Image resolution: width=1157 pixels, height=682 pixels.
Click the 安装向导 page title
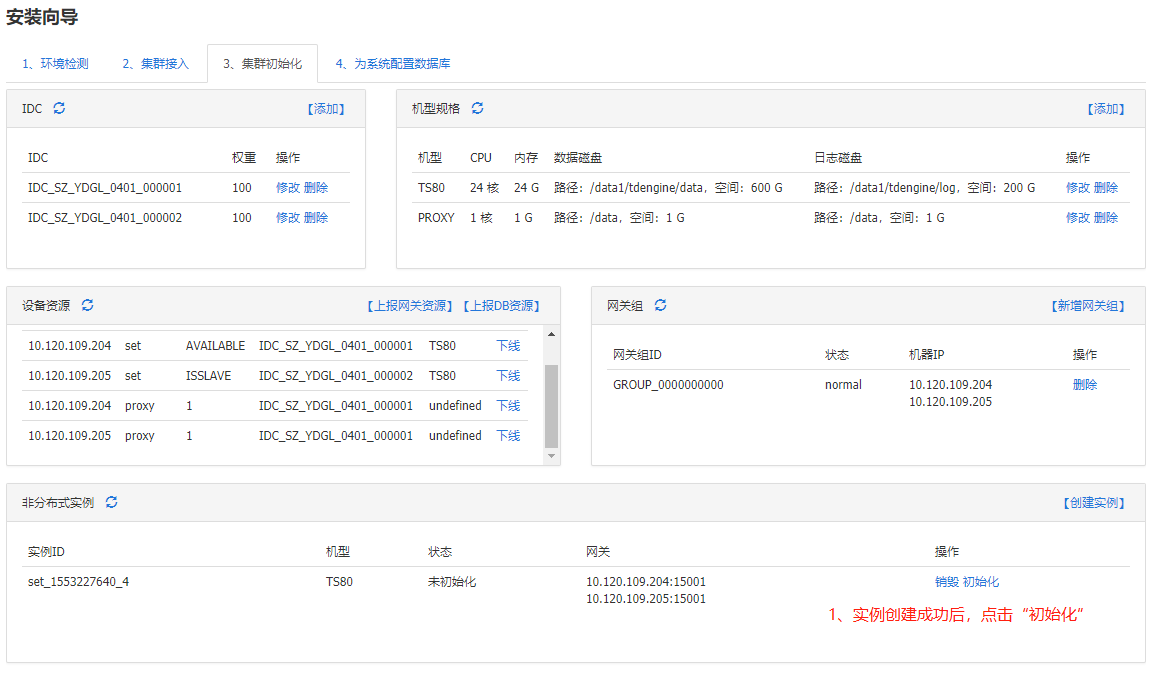(x=42, y=17)
